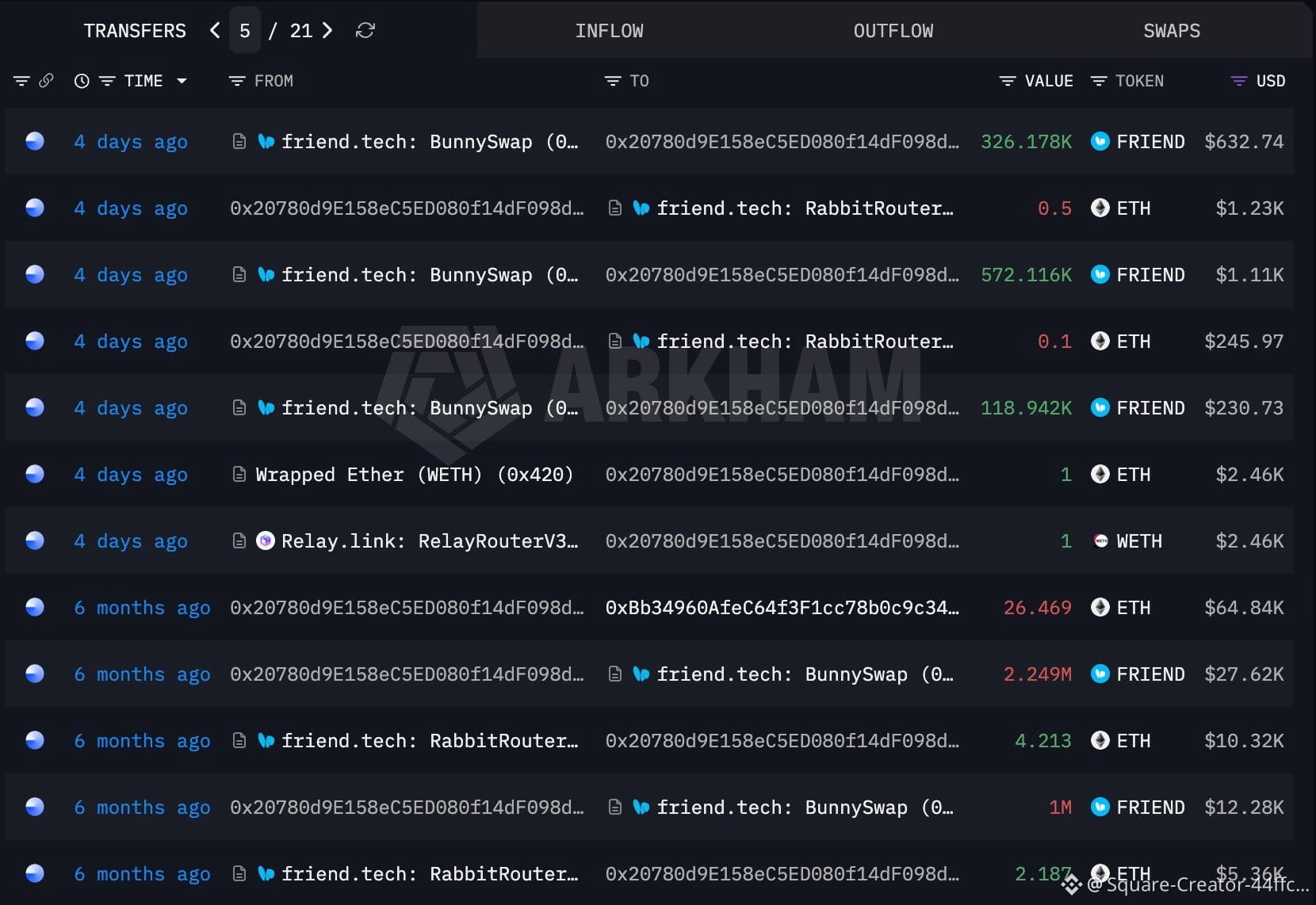Click the friend.tech logo in the $245.97 row
This screenshot has width=1316, height=905.
click(641, 341)
